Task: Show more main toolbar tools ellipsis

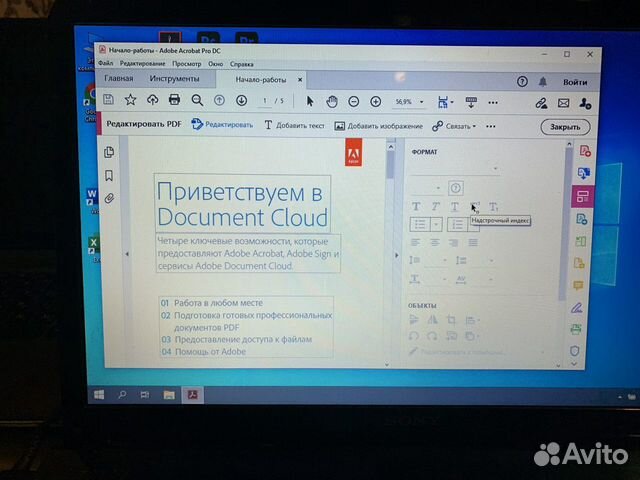Action: click(493, 102)
